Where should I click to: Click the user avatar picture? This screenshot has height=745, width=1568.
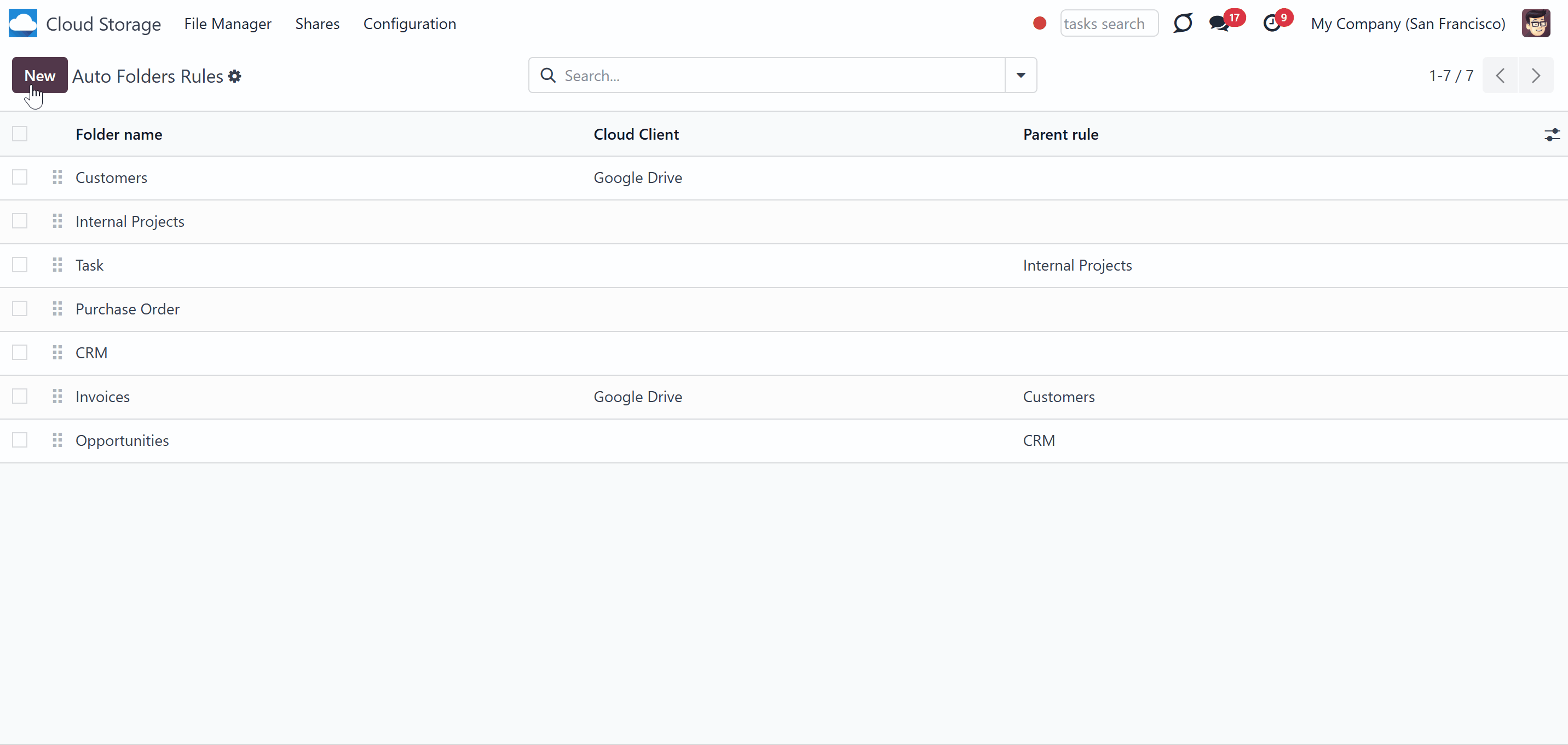pyautogui.click(x=1536, y=23)
